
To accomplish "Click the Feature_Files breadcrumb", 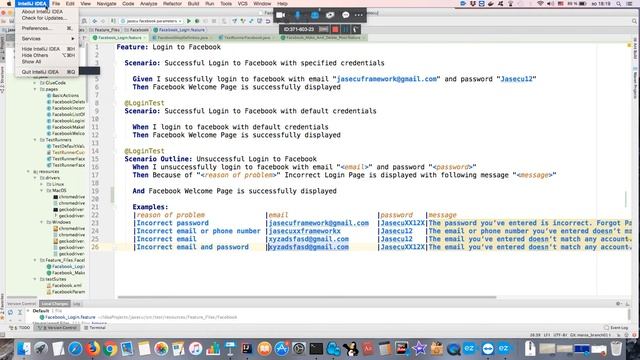I will coord(104,30).
